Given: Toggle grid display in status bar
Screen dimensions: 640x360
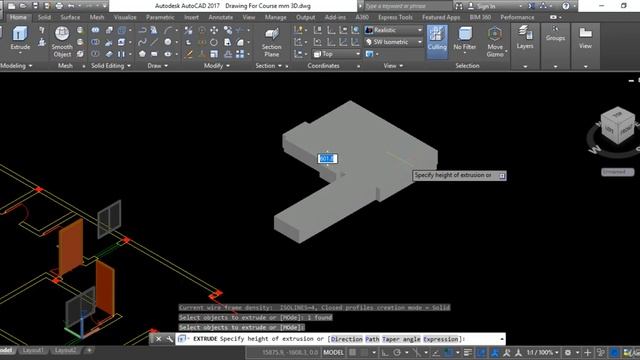Looking at the screenshot, I should click(352, 352).
